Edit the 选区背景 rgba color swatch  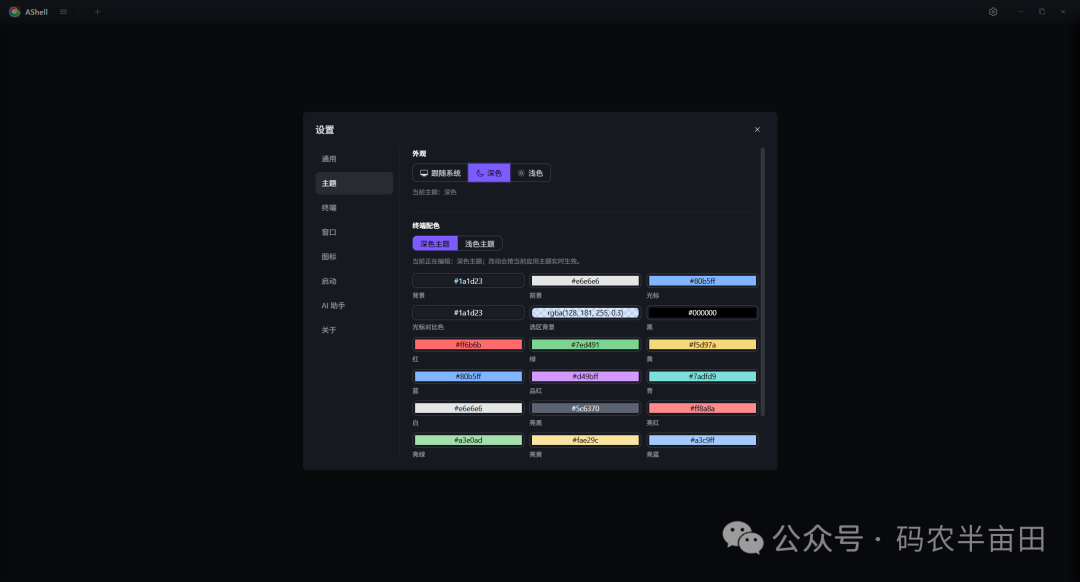pyautogui.click(x=585, y=313)
